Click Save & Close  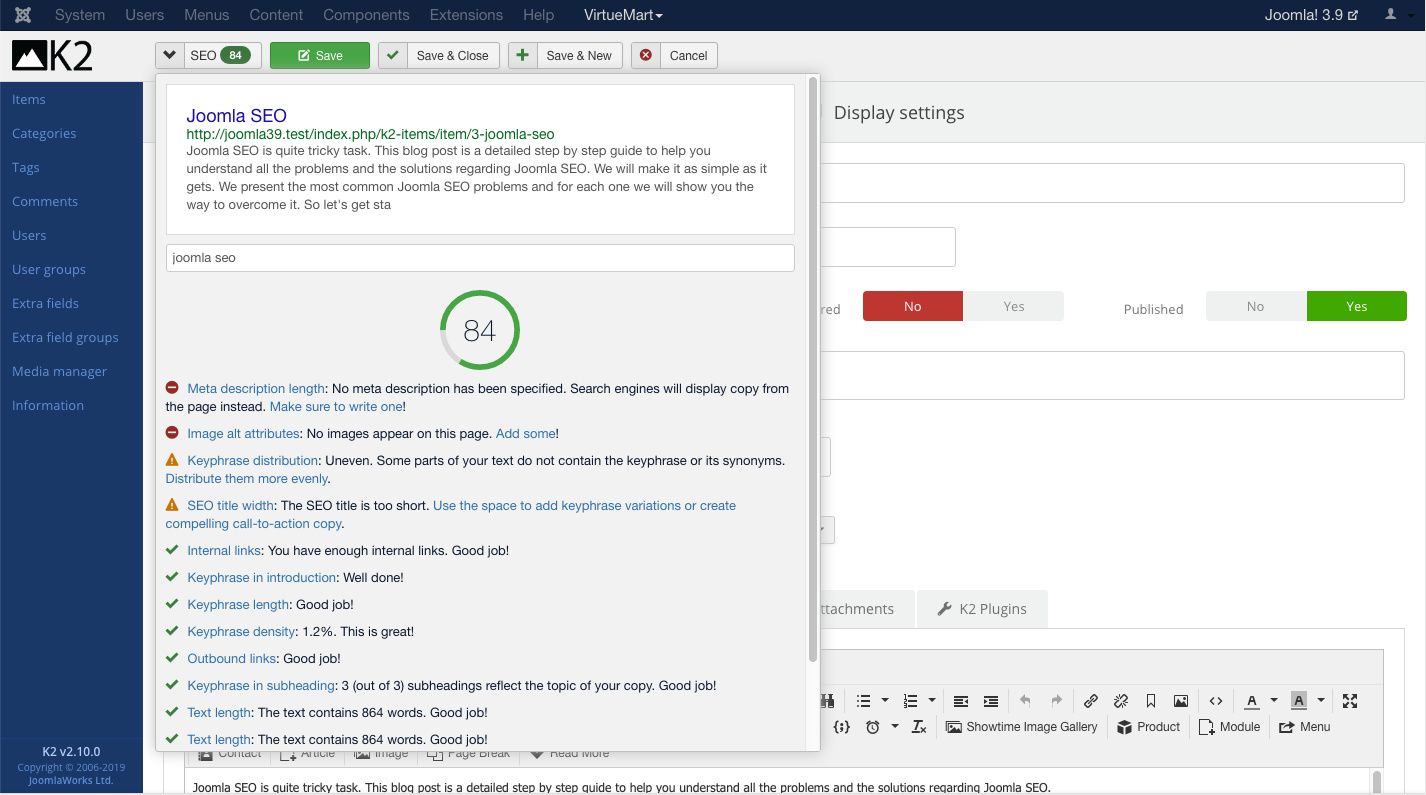point(440,56)
